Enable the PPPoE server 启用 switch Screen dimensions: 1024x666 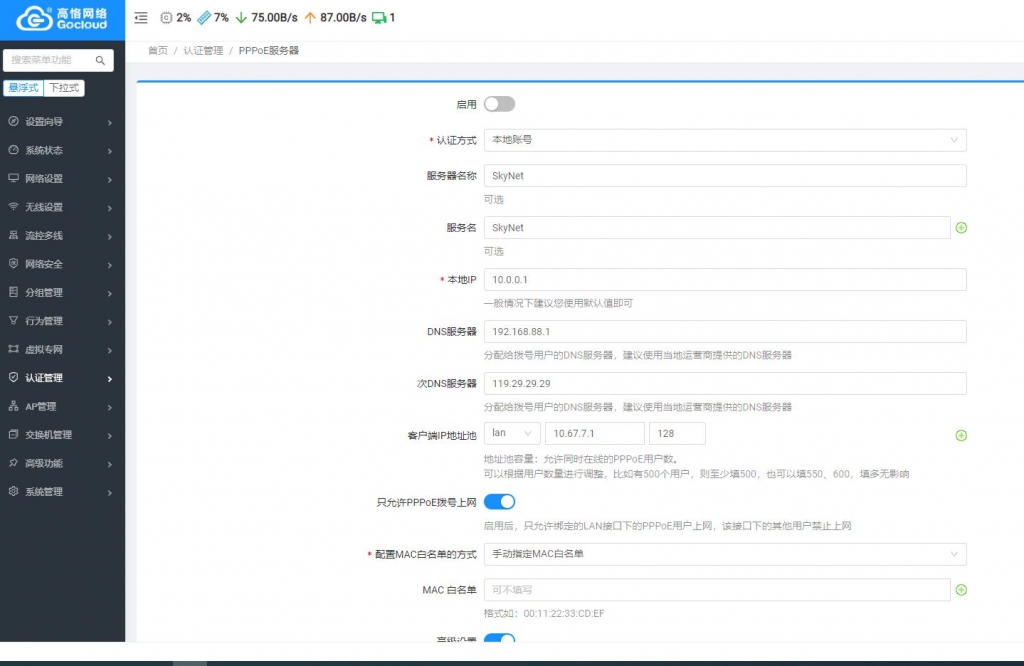click(499, 104)
